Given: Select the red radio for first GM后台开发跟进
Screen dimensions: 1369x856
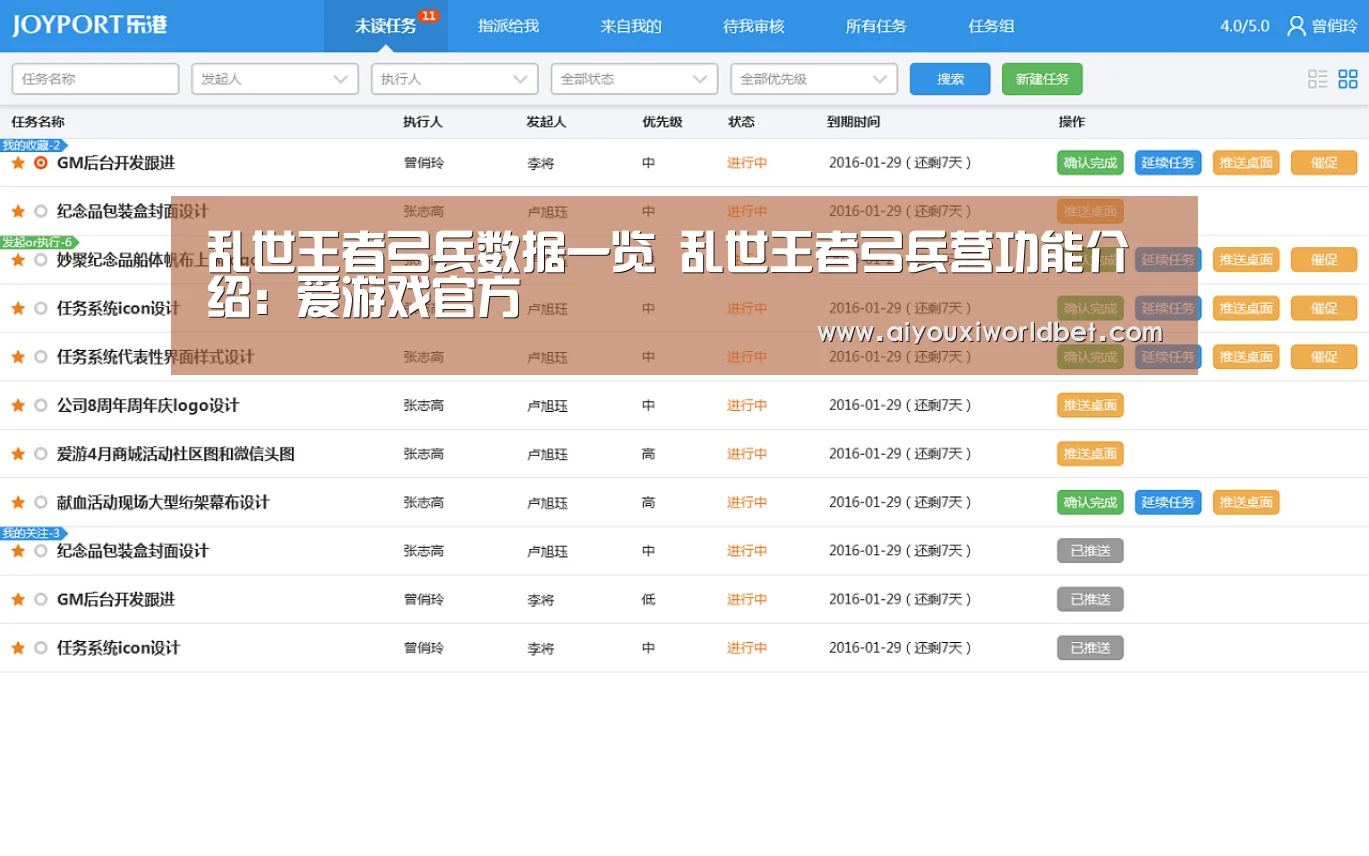Looking at the screenshot, I should click(41, 163).
